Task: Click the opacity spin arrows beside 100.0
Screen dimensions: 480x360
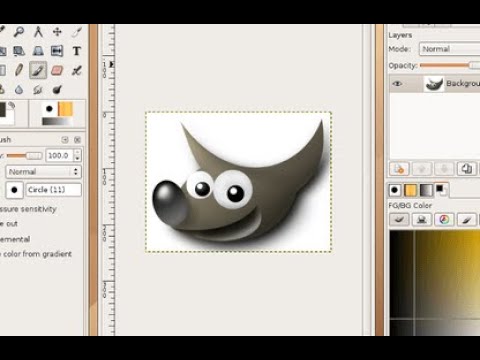Action: click(x=77, y=156)
